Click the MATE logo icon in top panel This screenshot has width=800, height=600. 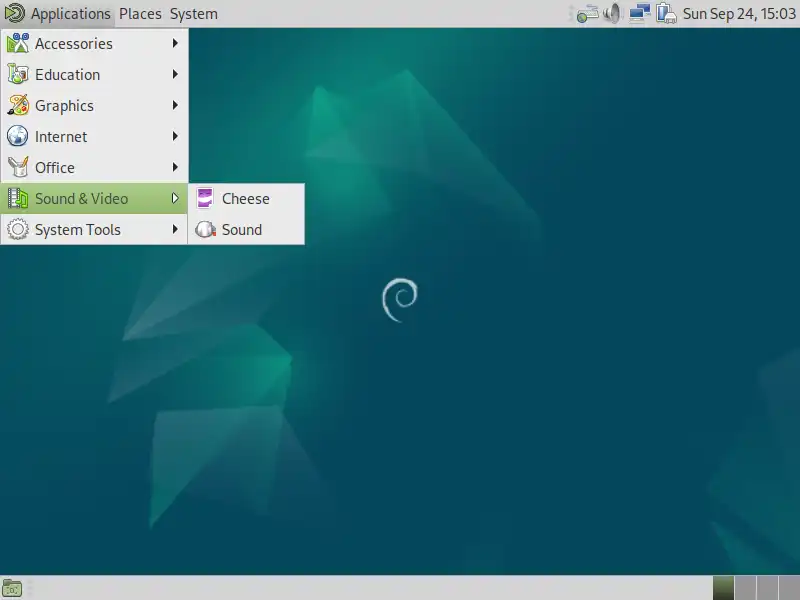pyautogui.click(x=14, y=13)
